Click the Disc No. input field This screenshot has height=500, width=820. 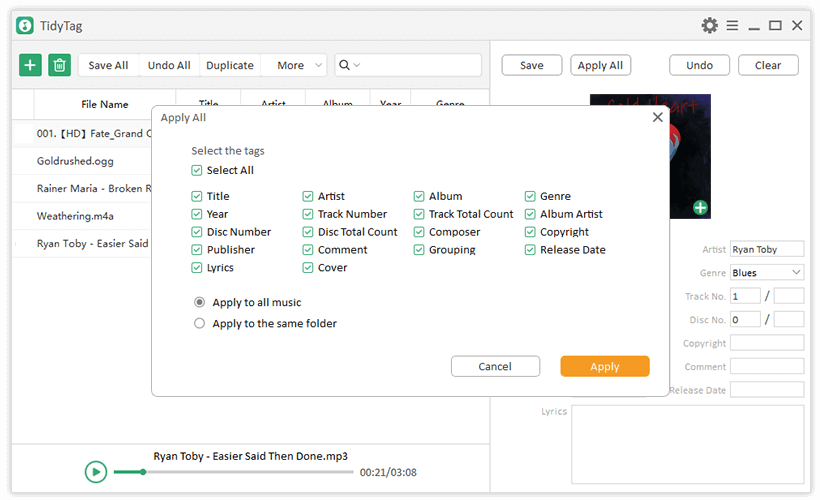[x=745, y=320]
